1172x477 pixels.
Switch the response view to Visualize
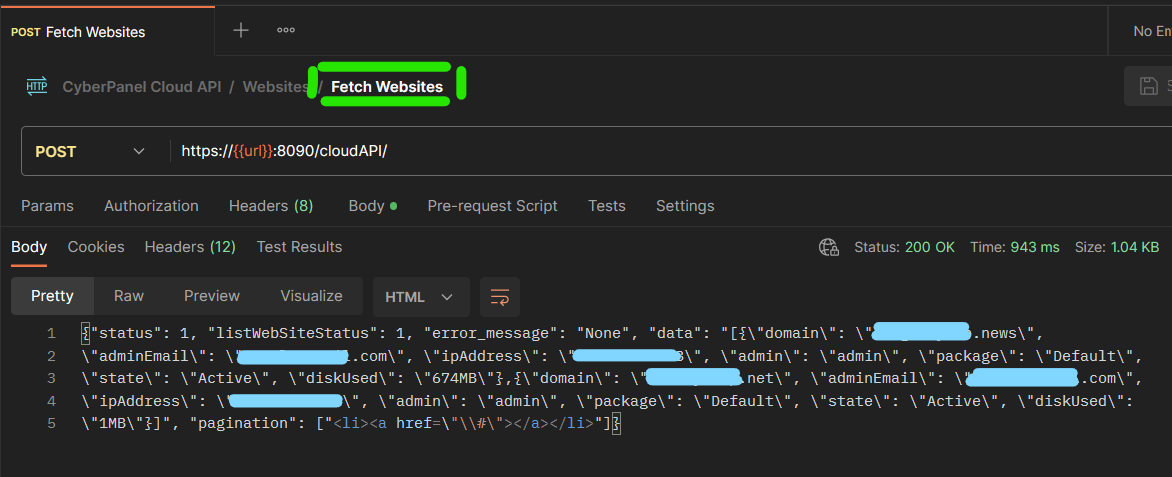pyautogui.click(x=311, y=296)
